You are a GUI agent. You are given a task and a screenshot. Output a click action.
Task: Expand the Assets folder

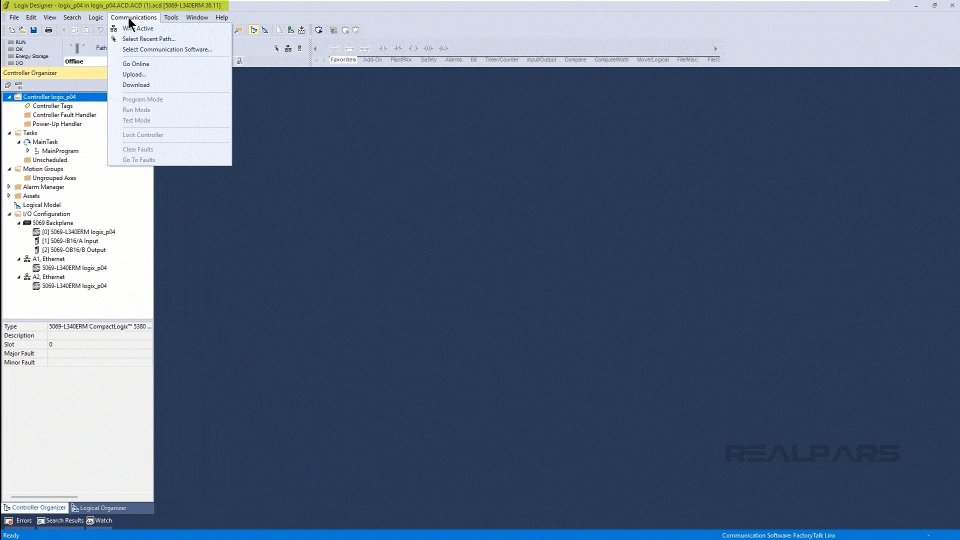[x=9, y=196]
